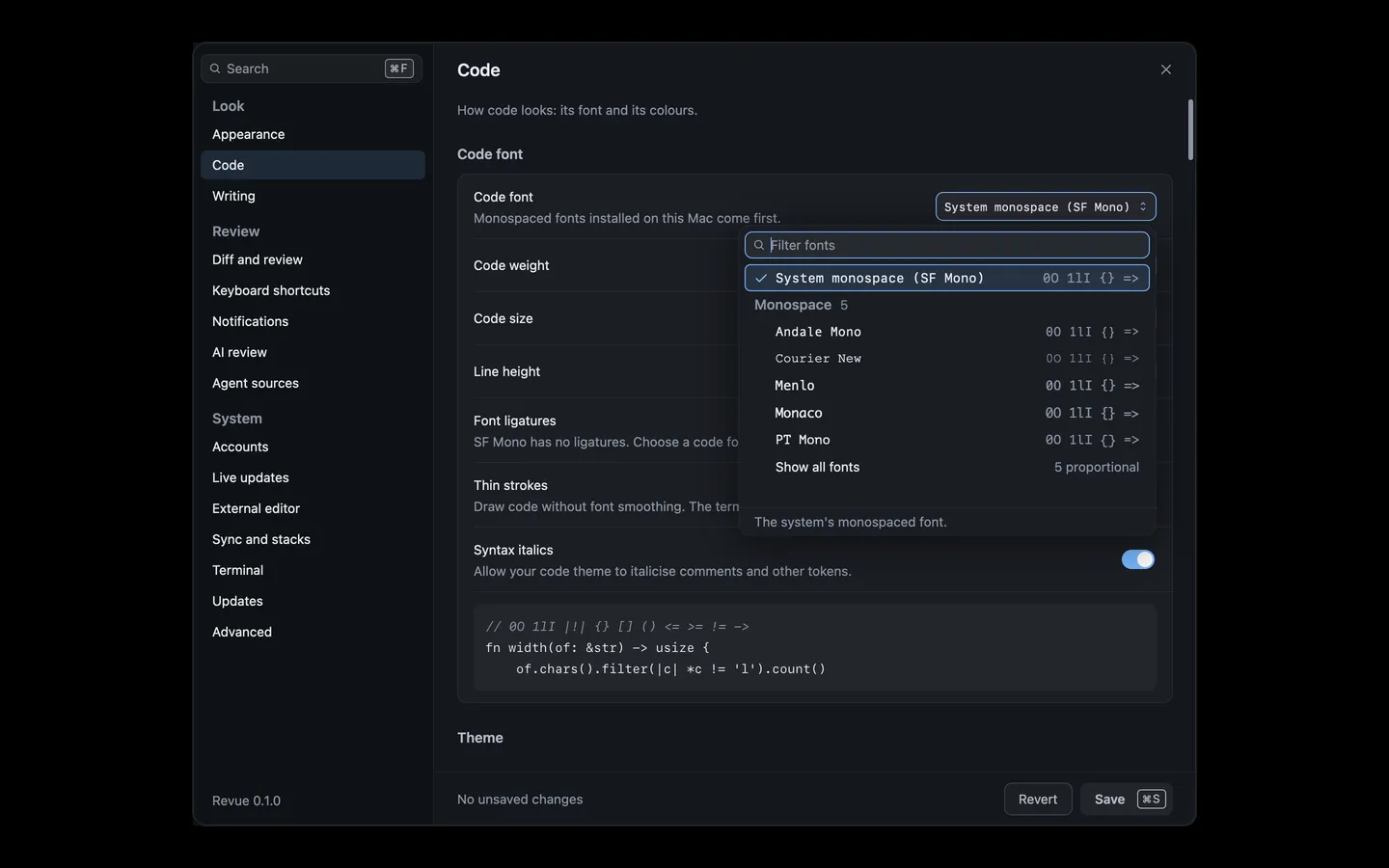The image size is (1389, 868).
Task: Click the Font ligatures label
Action: (x=515, y=420)
